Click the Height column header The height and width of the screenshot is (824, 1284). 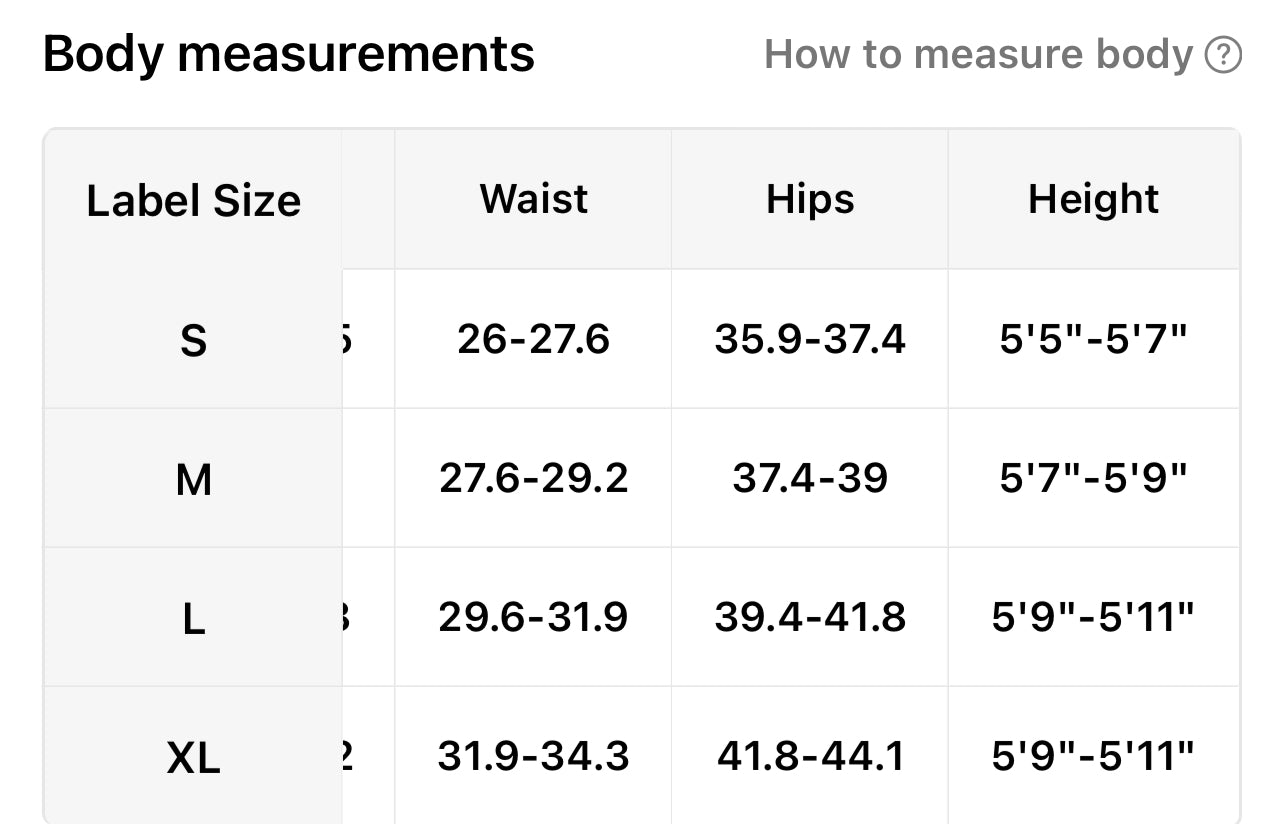(1093, 198)
